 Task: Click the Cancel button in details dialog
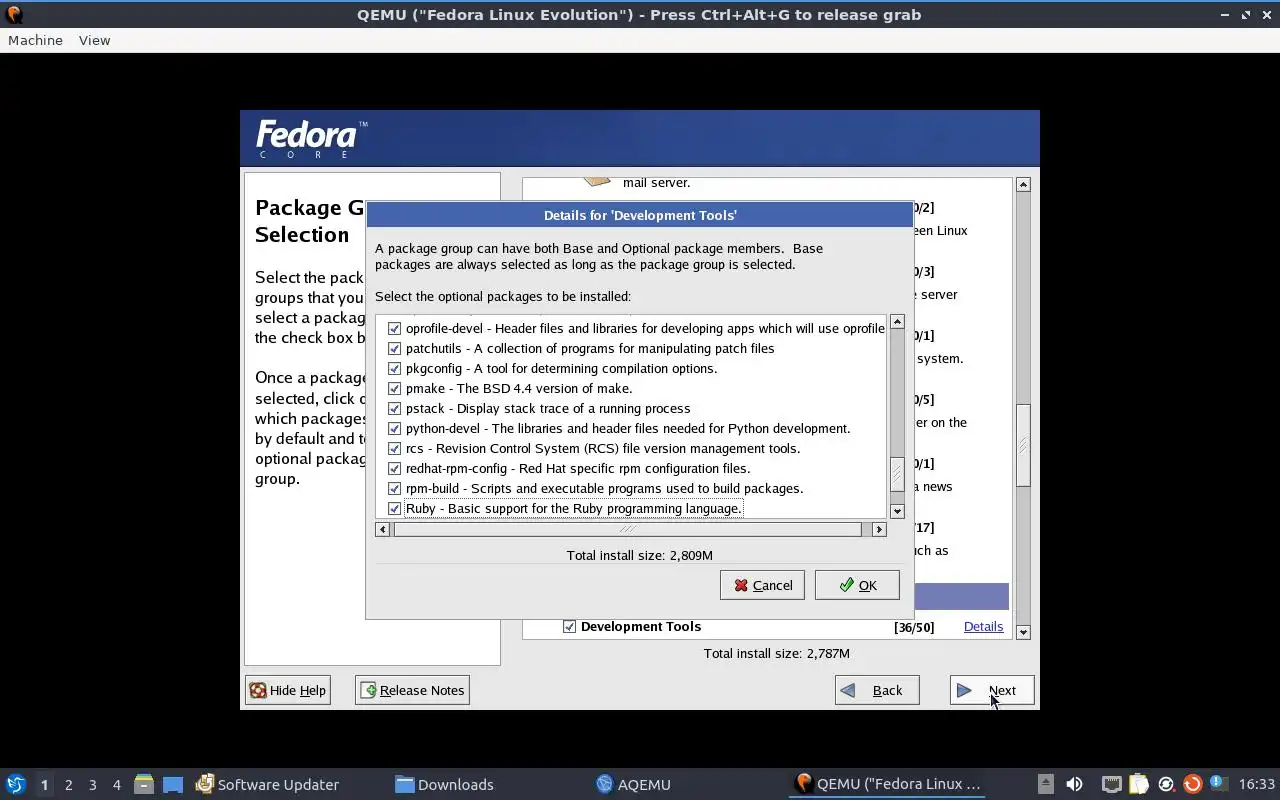[762, 585]
